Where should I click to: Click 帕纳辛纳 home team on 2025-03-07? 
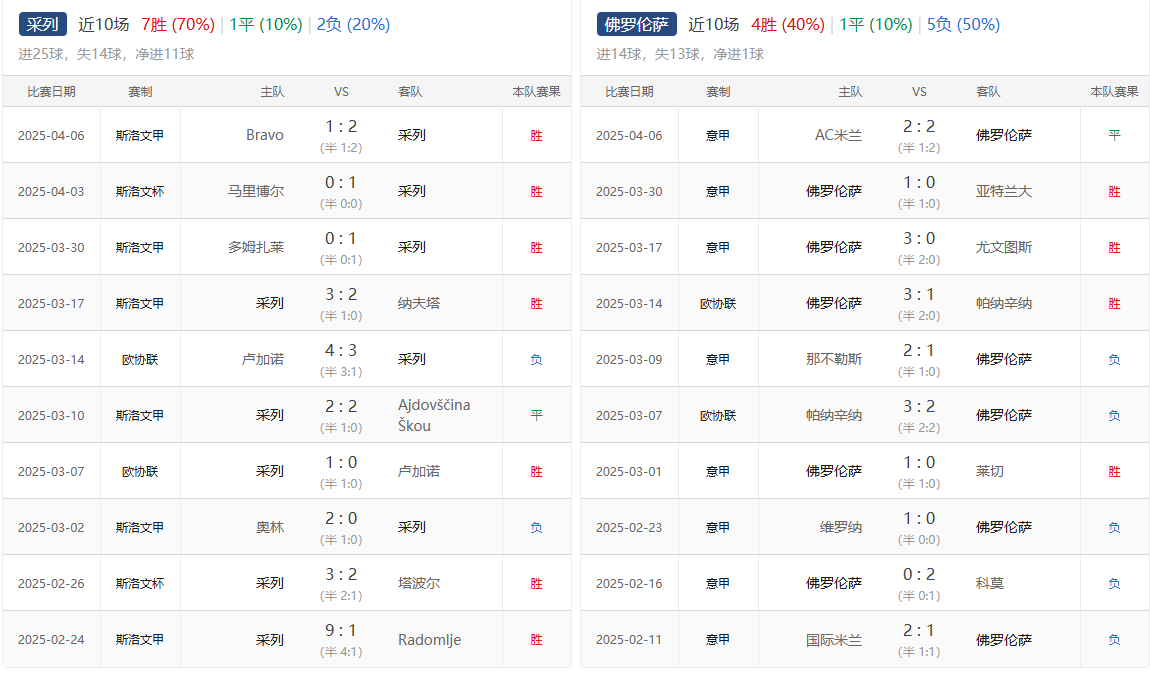834,415
